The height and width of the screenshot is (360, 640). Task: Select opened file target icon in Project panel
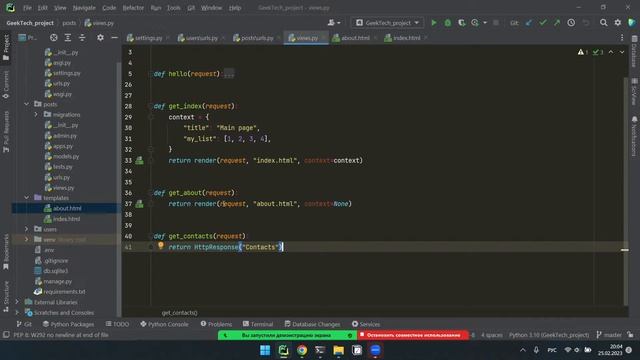(53, 38)
